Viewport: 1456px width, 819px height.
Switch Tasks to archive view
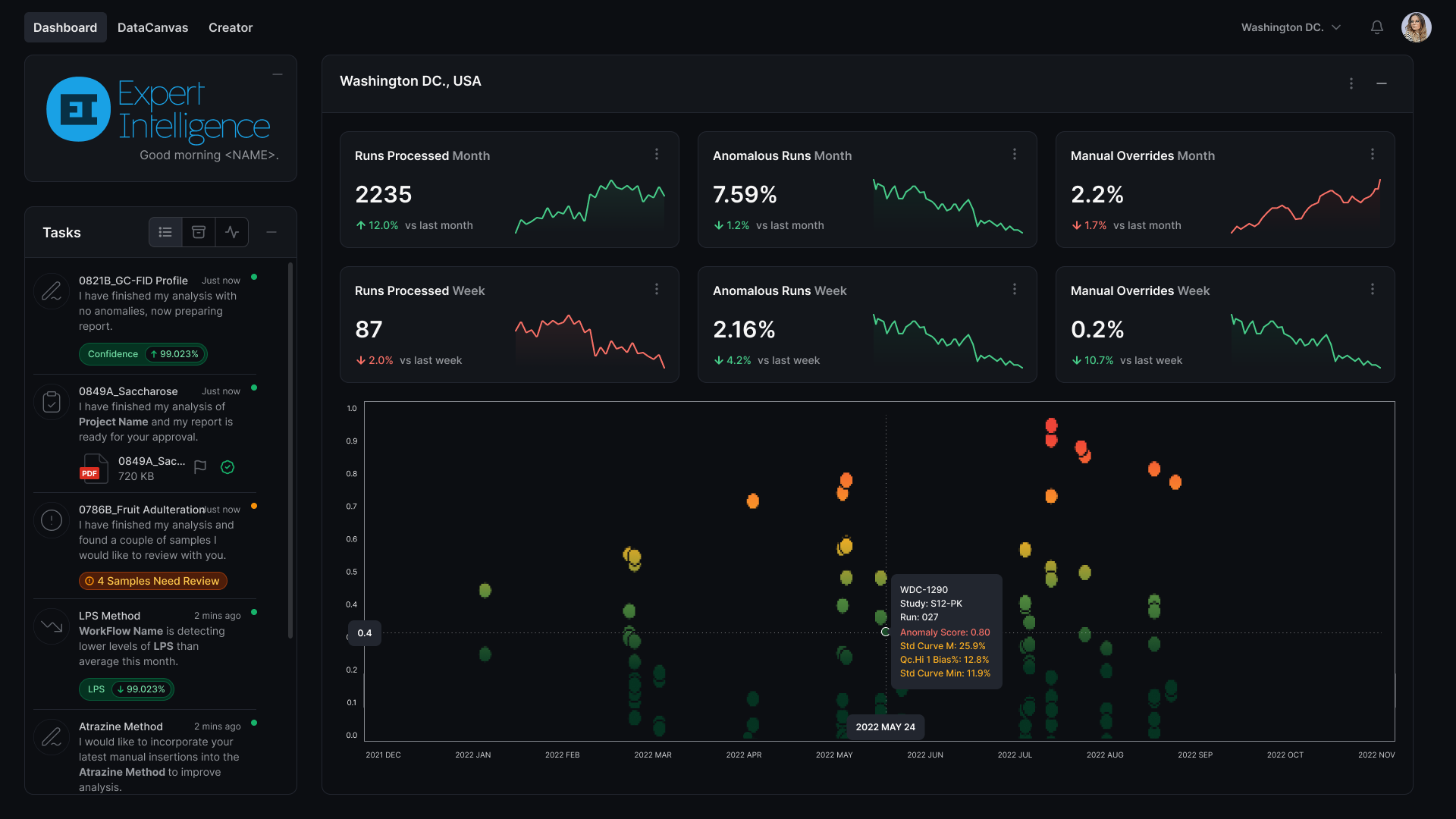pyautogui.click(x=199, y=232)
